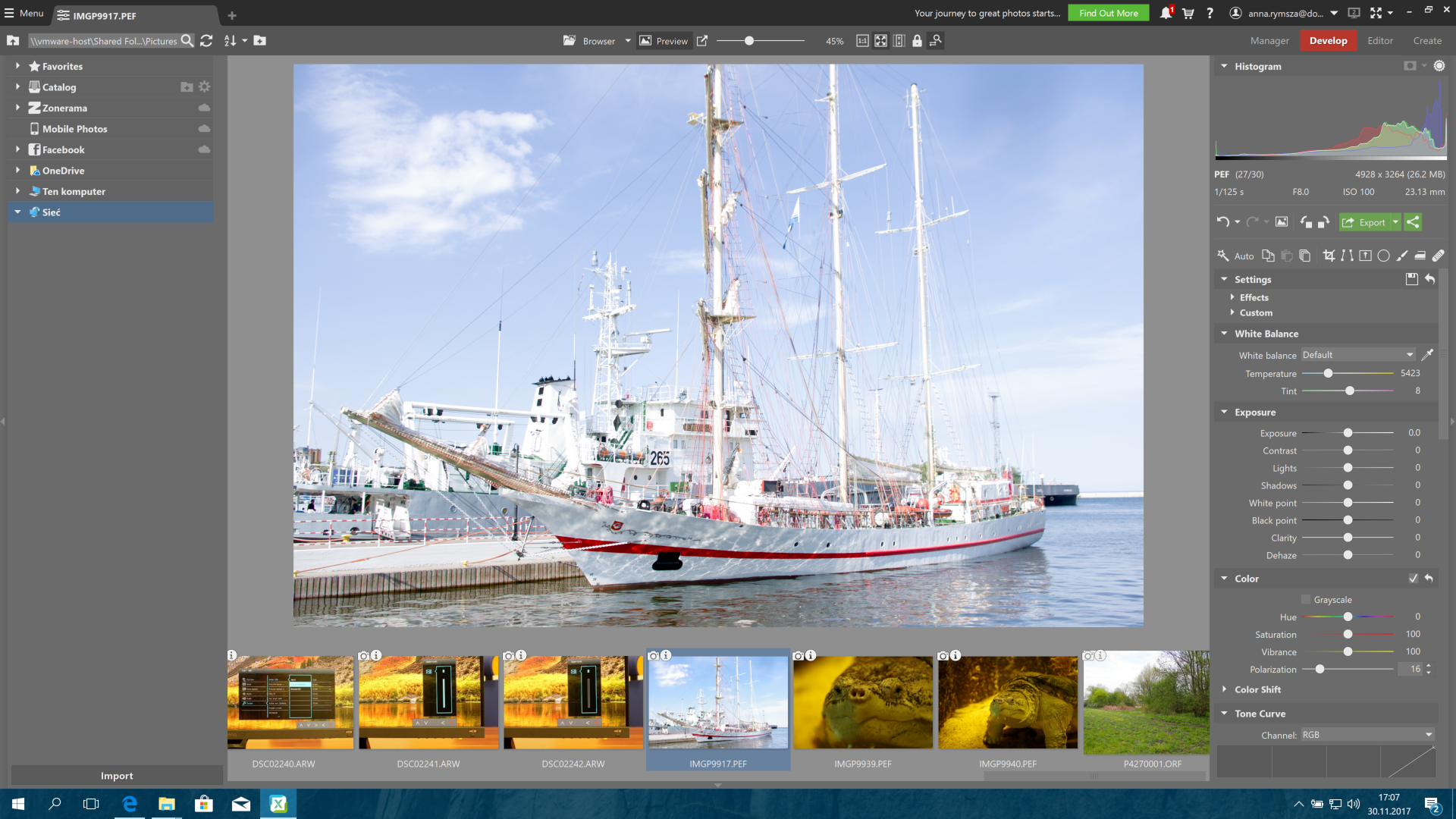Save the current settings as preset
Screen dimensions: 1456x819
[1411, 279]
